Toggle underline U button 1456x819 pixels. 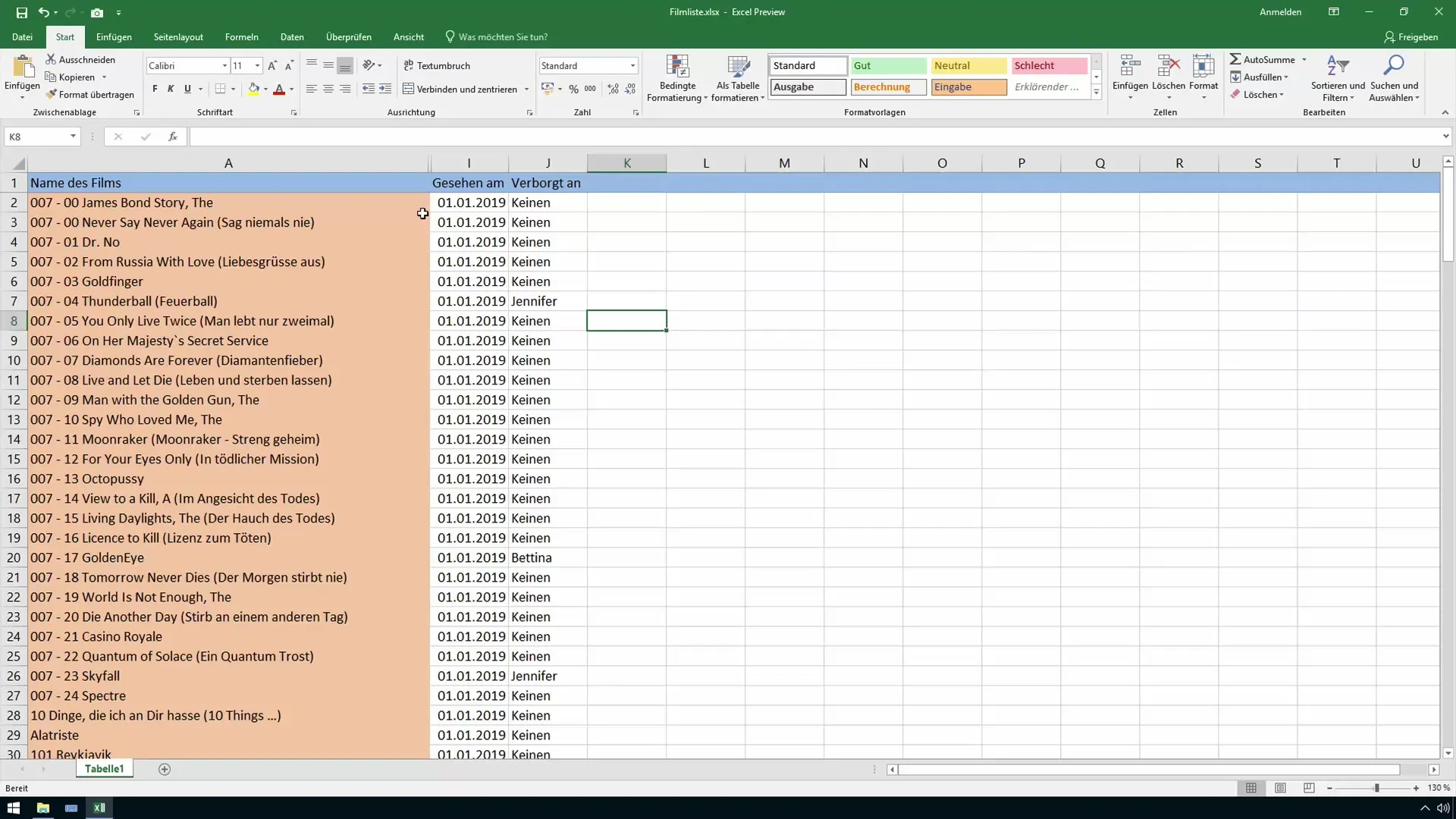pos(187,89)
